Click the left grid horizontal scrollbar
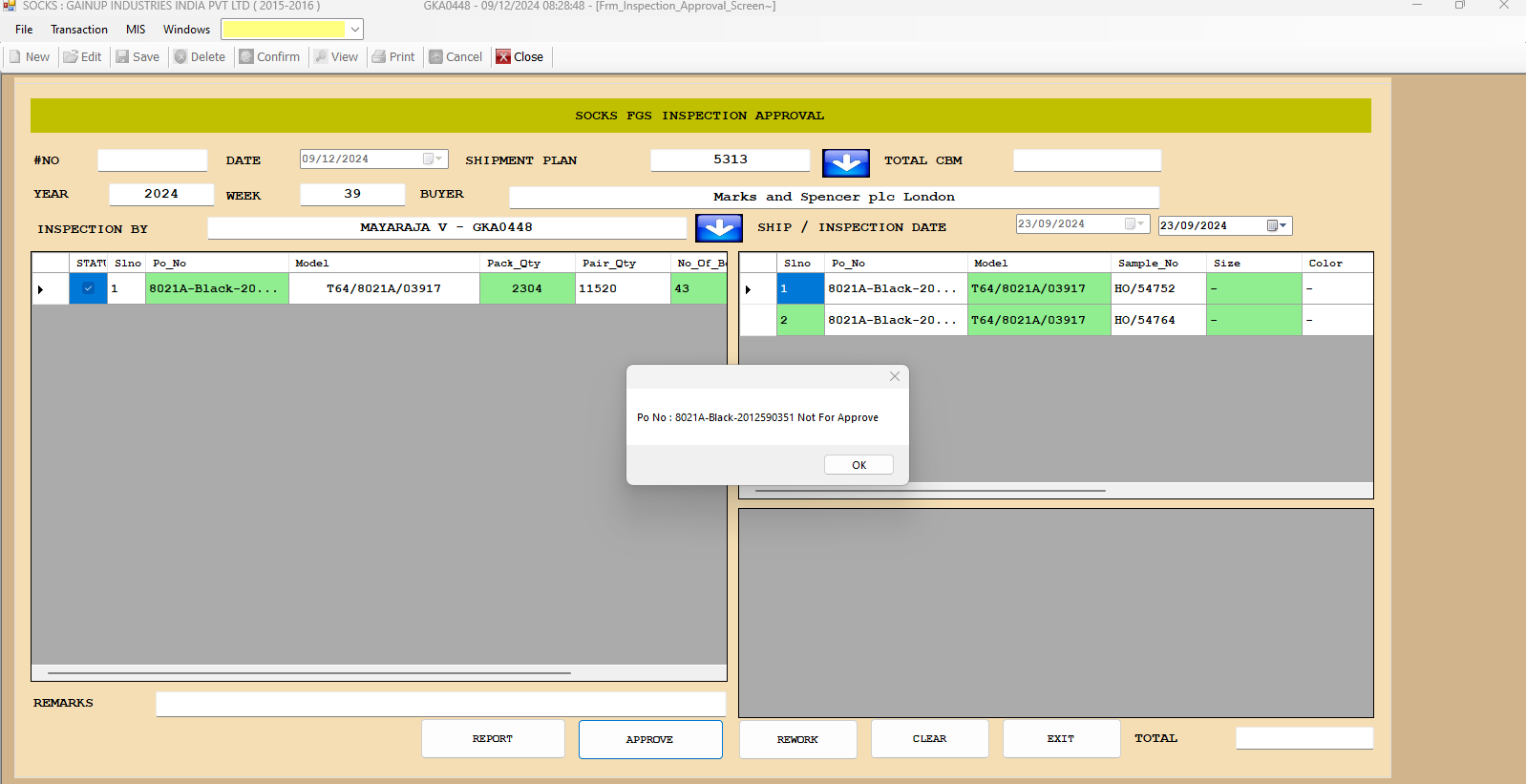The width and height of the screenshot is (1526, 784). pyautogui.click(x=309, y=673)
